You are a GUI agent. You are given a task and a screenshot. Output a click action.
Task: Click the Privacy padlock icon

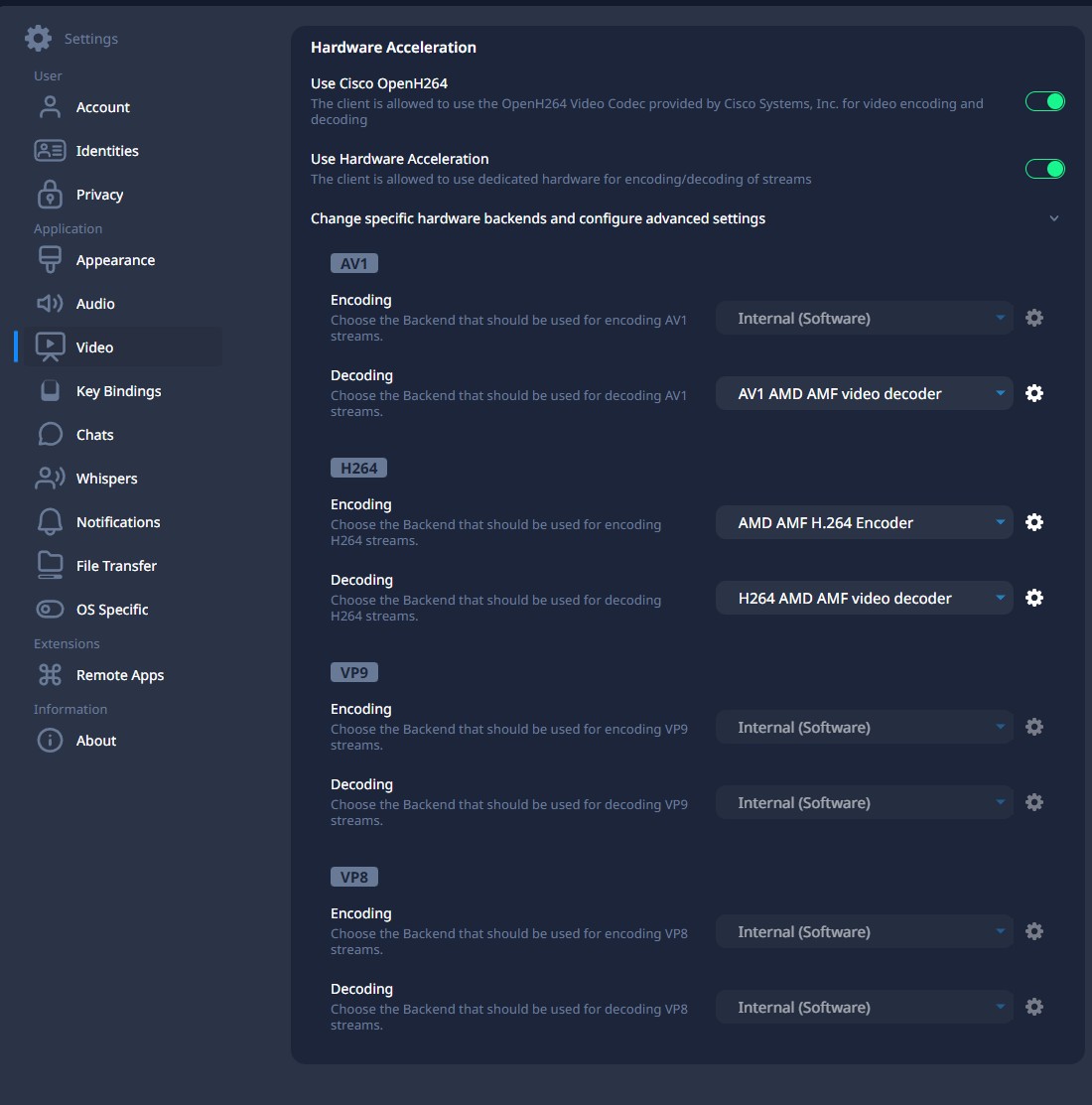[50, 195]
